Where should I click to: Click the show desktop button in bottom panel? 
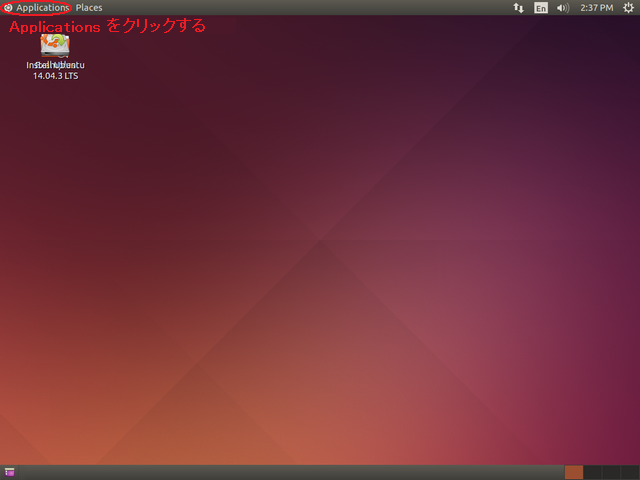(x=9, y=472)
